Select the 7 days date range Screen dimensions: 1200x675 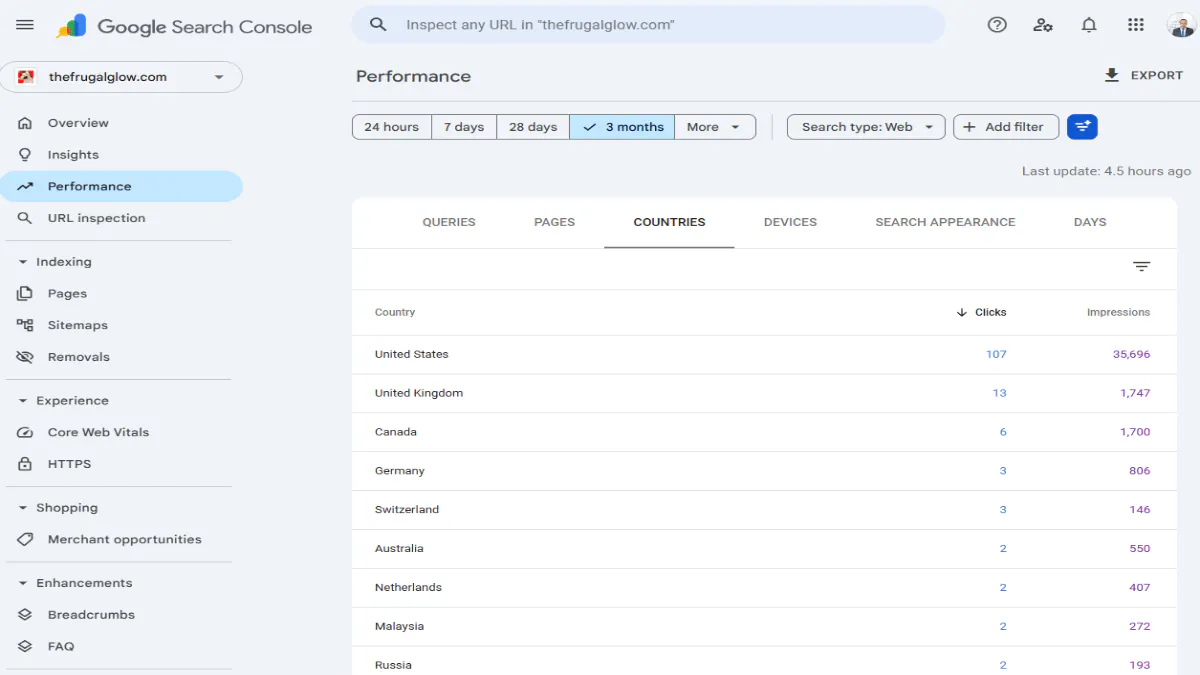point(464,127)
